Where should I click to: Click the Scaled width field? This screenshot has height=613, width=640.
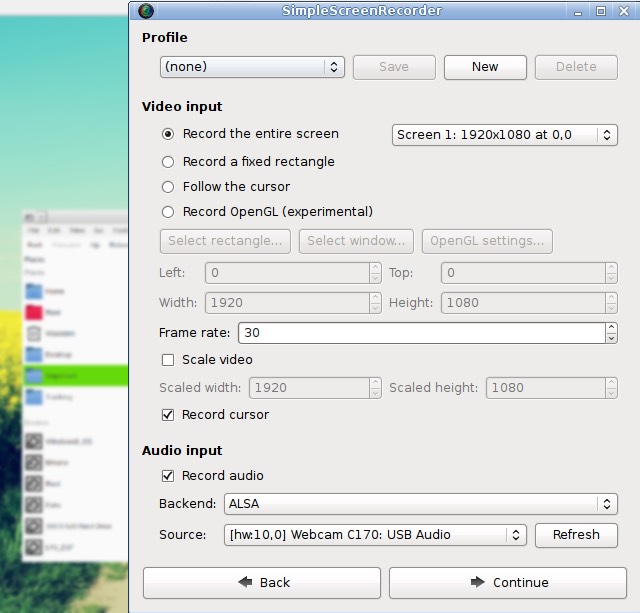coord(310,388)
